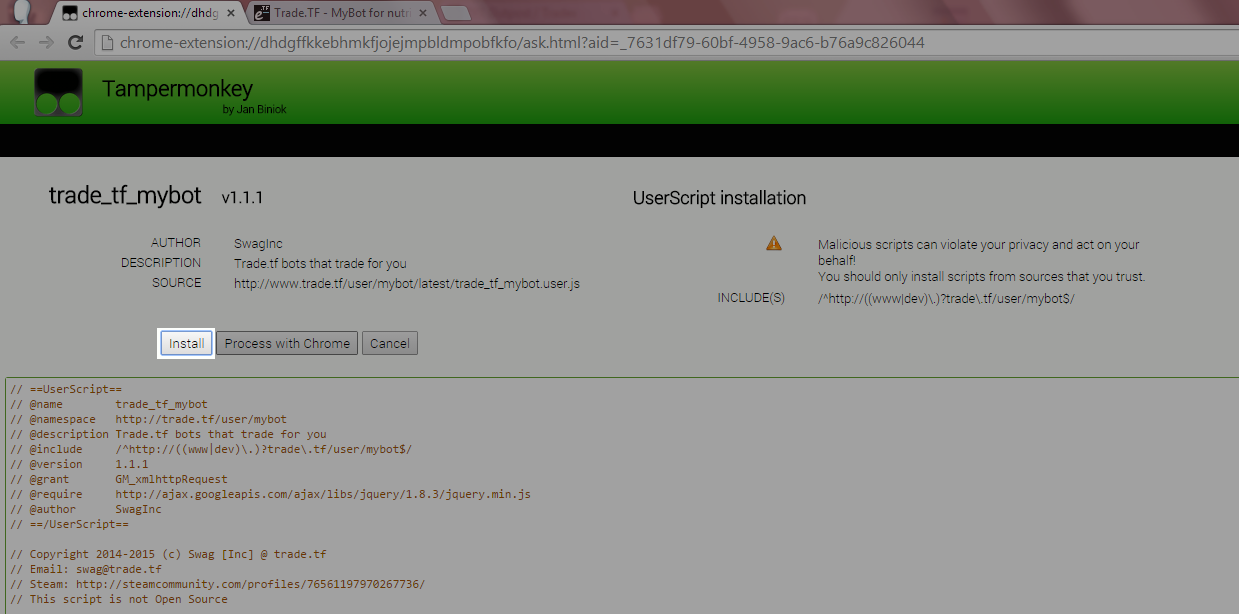This screenshot has width=1239, height=614.
Task: Click the malicious scripts warning text
Action: tap(978, 252)
